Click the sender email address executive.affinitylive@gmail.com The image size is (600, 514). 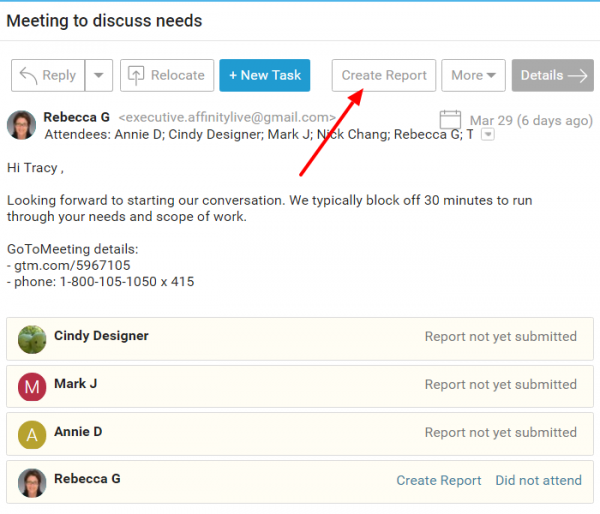tap(227, 118)
